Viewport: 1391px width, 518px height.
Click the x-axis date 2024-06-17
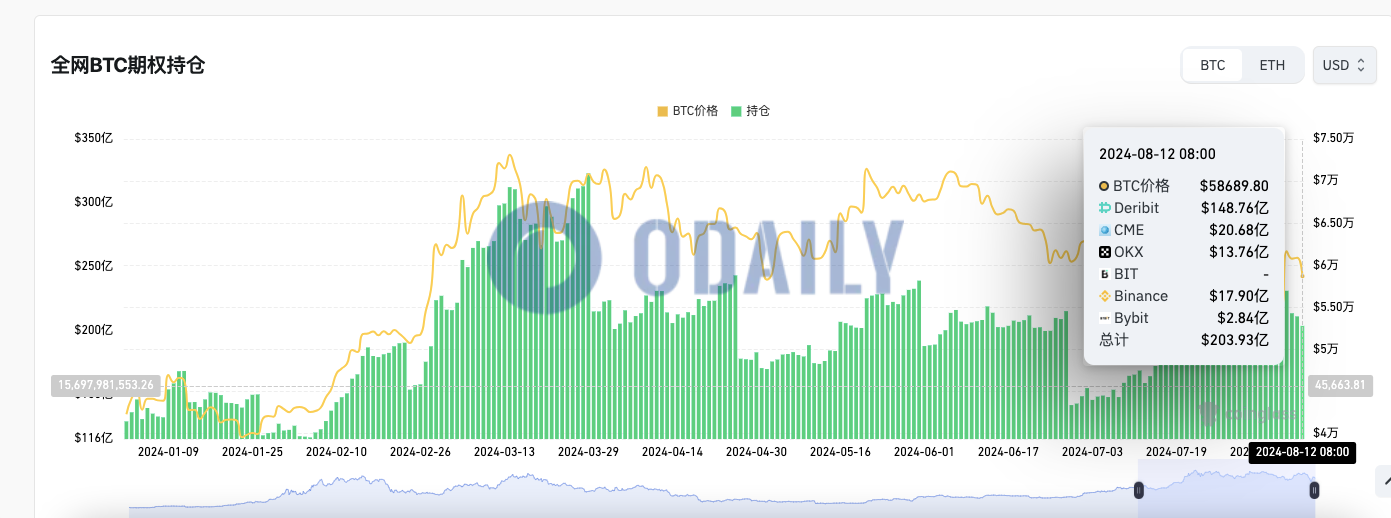click(x=1008, y=452)
